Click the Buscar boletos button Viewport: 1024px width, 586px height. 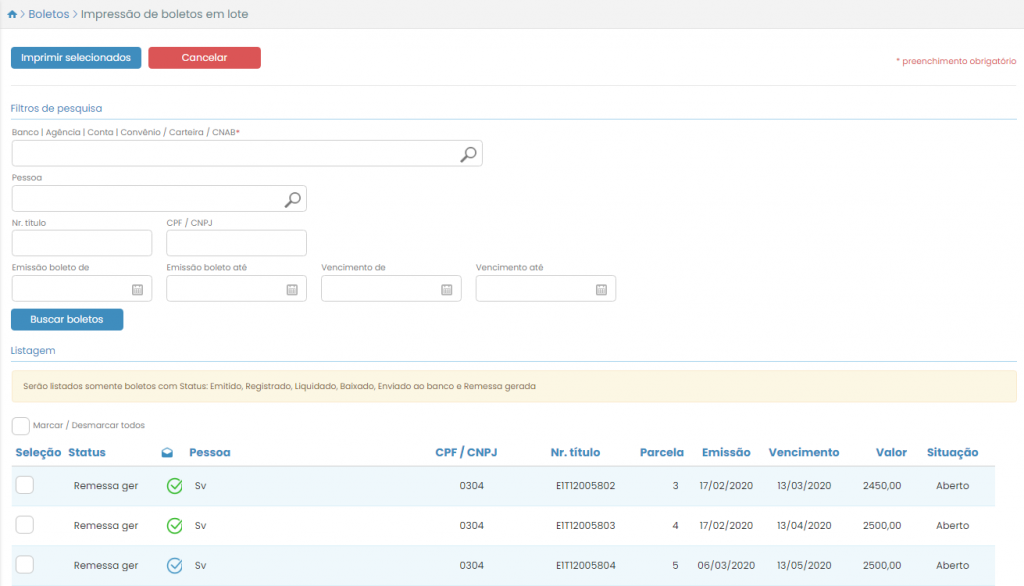click(67, 319)
